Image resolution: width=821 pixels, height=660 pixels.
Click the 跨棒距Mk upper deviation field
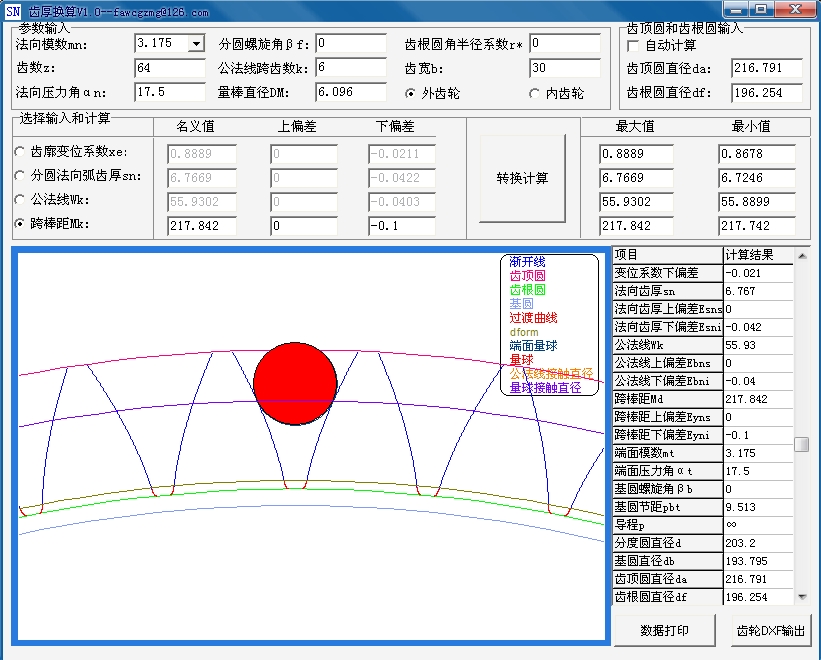(304, 226)
